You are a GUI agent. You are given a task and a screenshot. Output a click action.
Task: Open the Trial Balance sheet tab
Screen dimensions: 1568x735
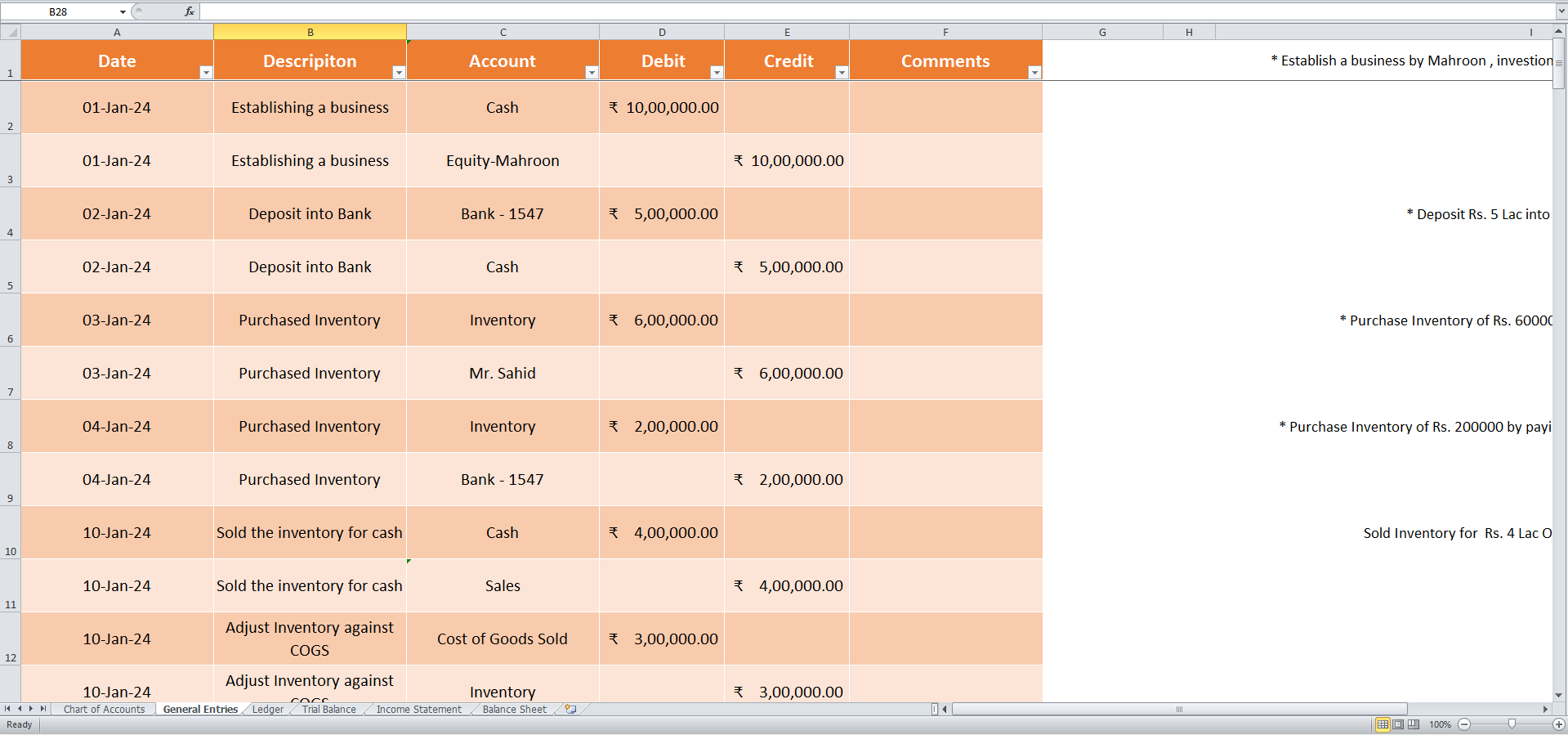click(x=329, y=710)
